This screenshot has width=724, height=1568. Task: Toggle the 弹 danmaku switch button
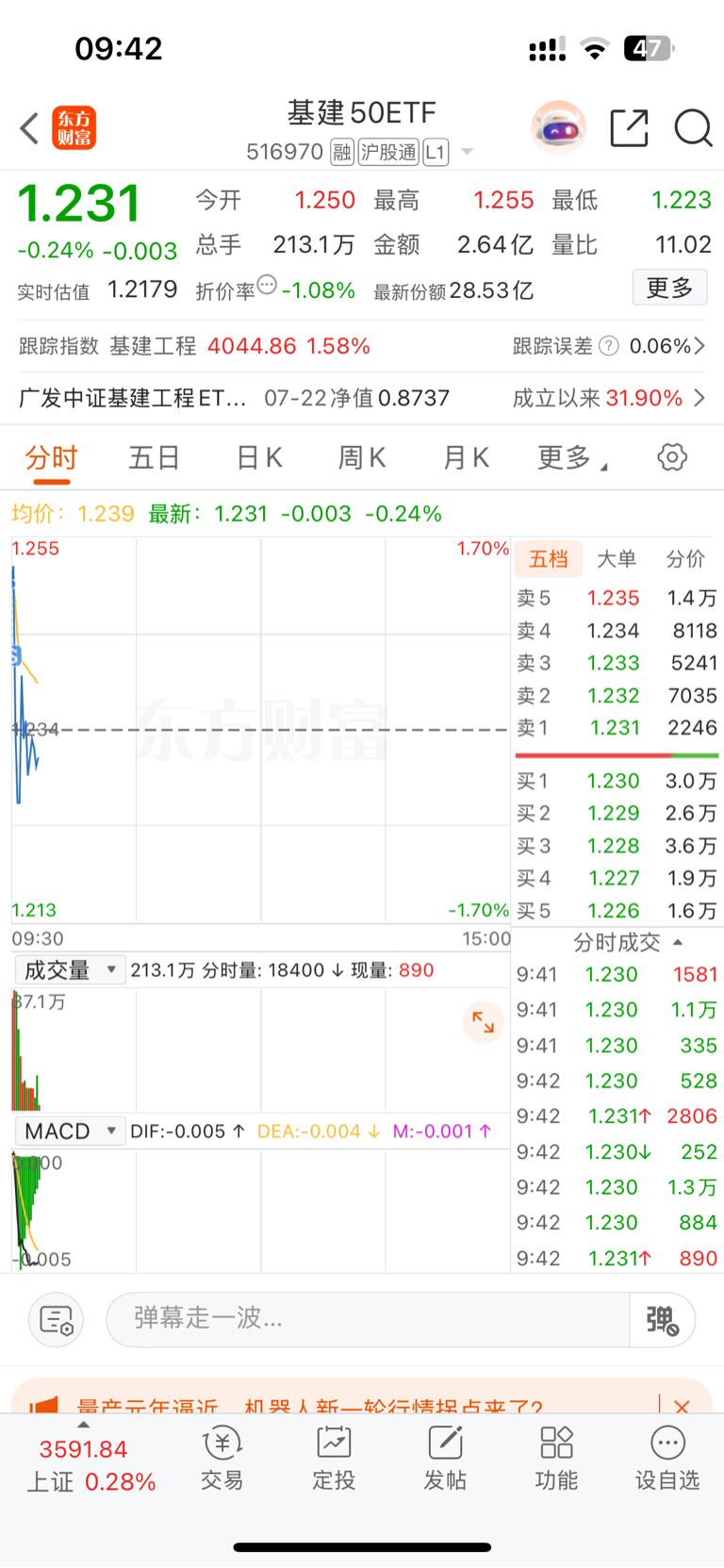click(663, 1320)
